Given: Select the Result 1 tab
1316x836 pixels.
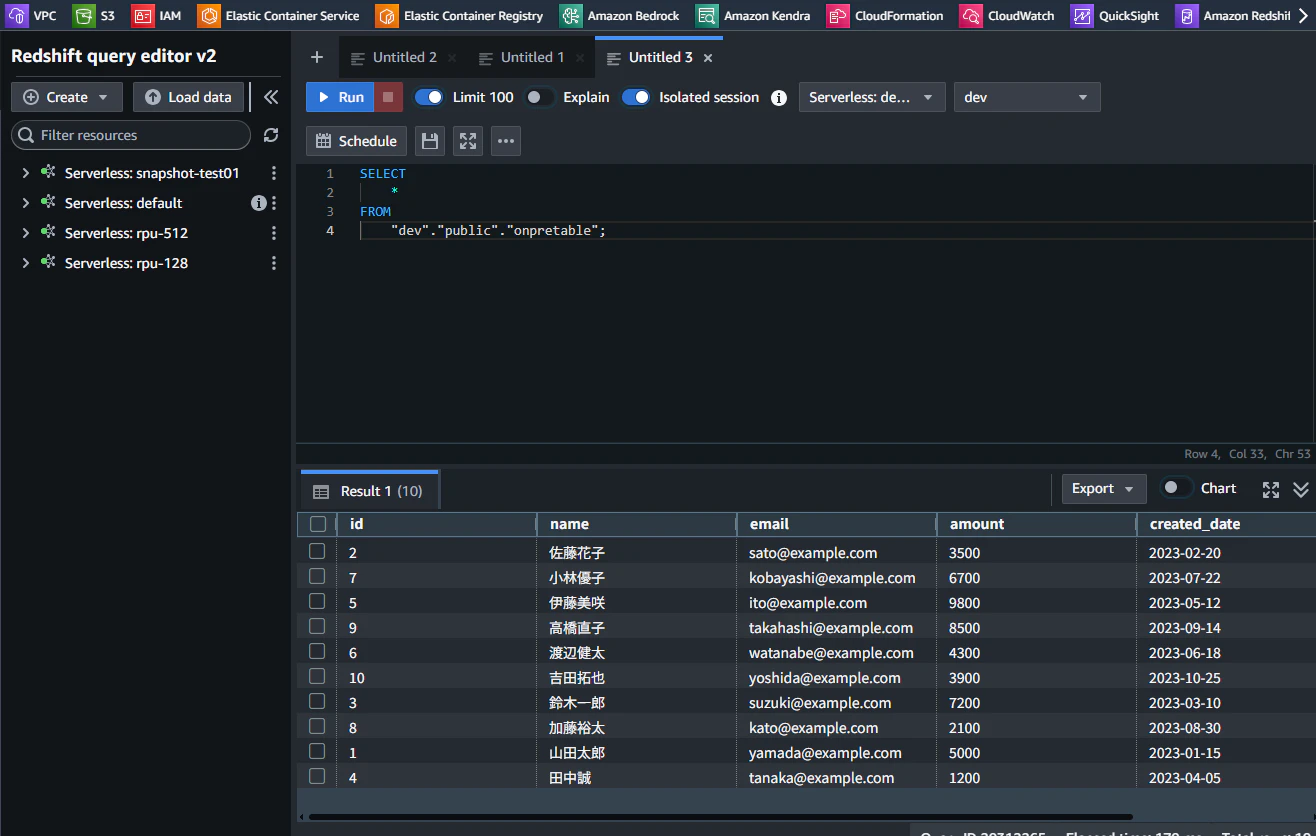Looking at the screenshot, I should 369,491.
